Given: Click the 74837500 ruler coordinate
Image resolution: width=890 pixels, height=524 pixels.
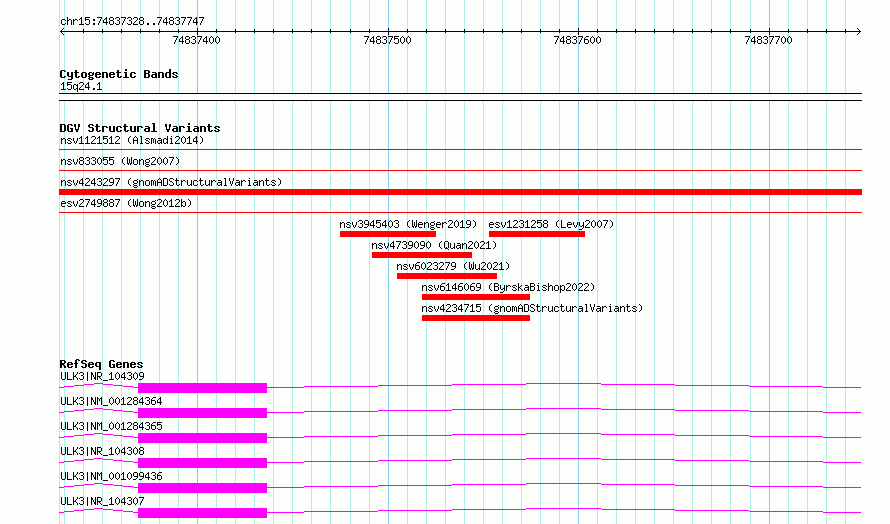Looking at the screenshot, I should coord(388,40).
